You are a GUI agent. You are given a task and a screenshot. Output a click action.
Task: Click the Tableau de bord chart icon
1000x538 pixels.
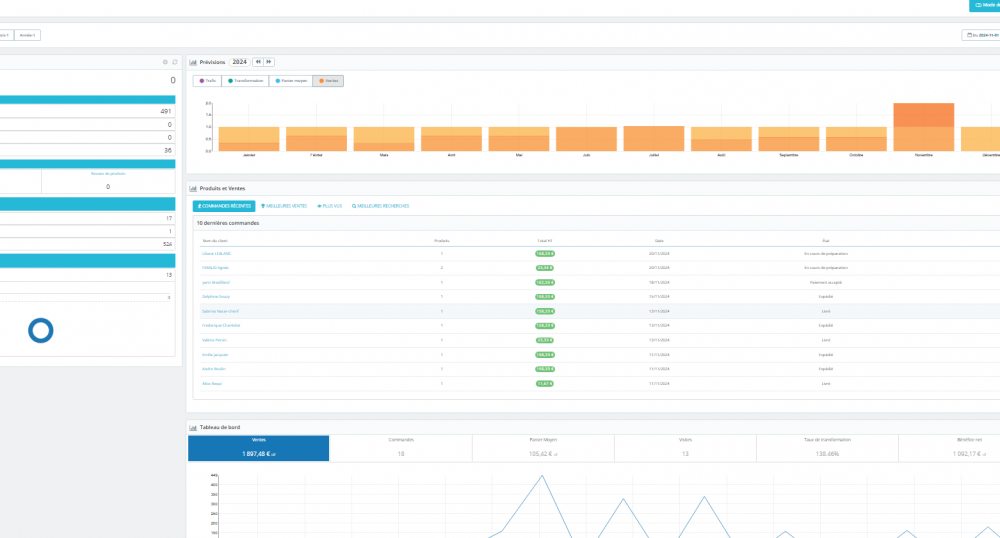click(192, 427)
